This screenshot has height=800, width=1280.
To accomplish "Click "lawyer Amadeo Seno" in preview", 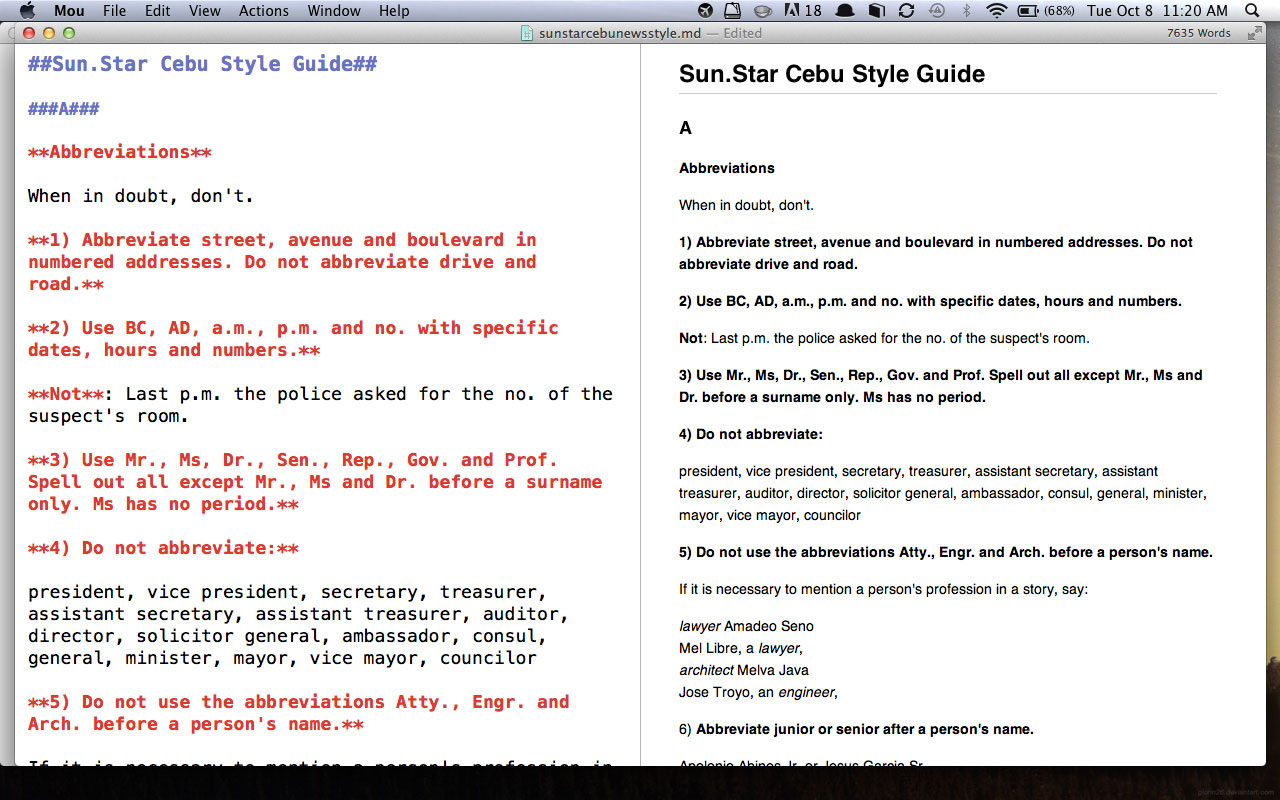I will [746, 626].
